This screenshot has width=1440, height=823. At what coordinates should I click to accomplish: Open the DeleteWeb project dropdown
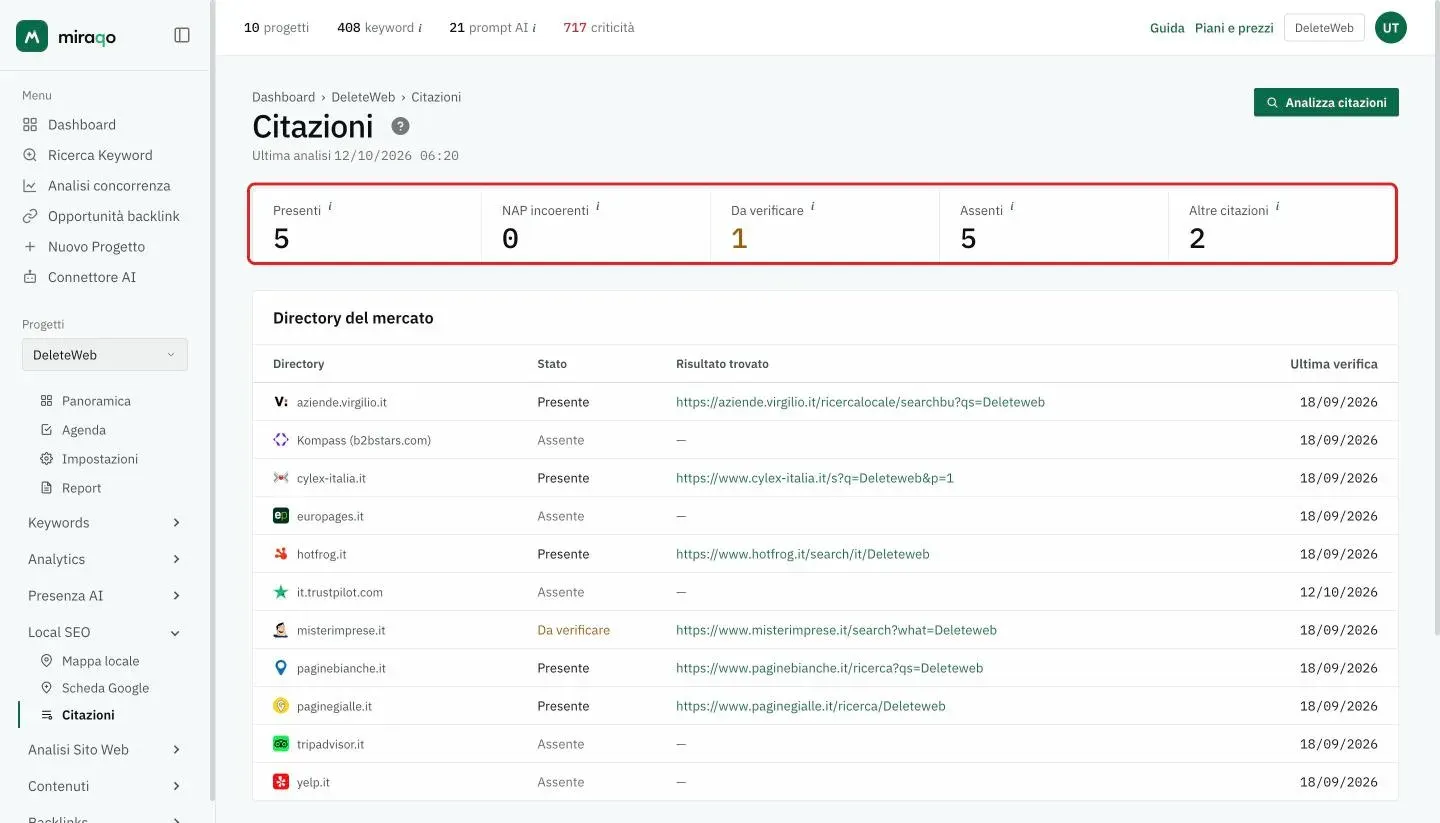105,355
